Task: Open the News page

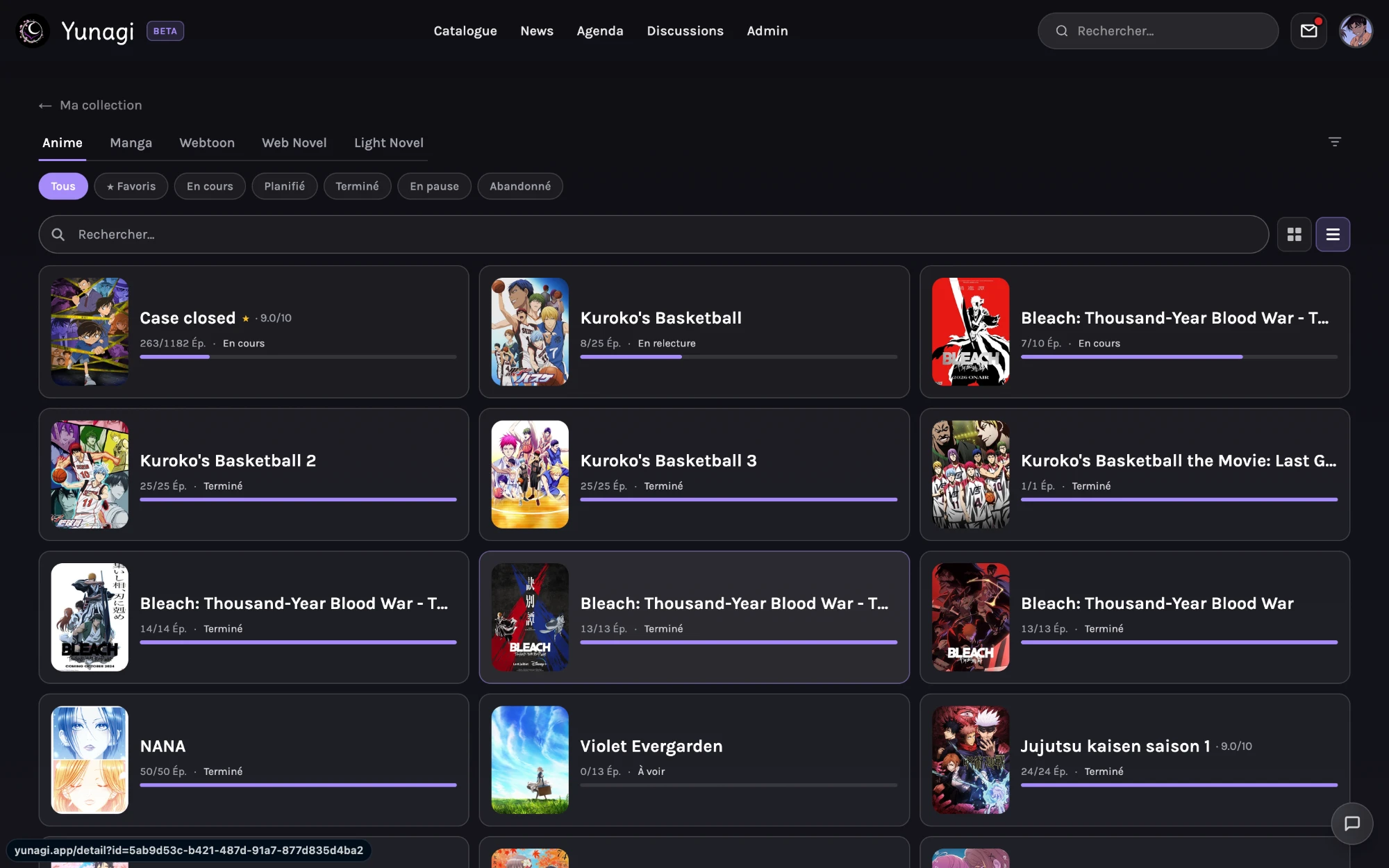Action: [x=537, y=31]
